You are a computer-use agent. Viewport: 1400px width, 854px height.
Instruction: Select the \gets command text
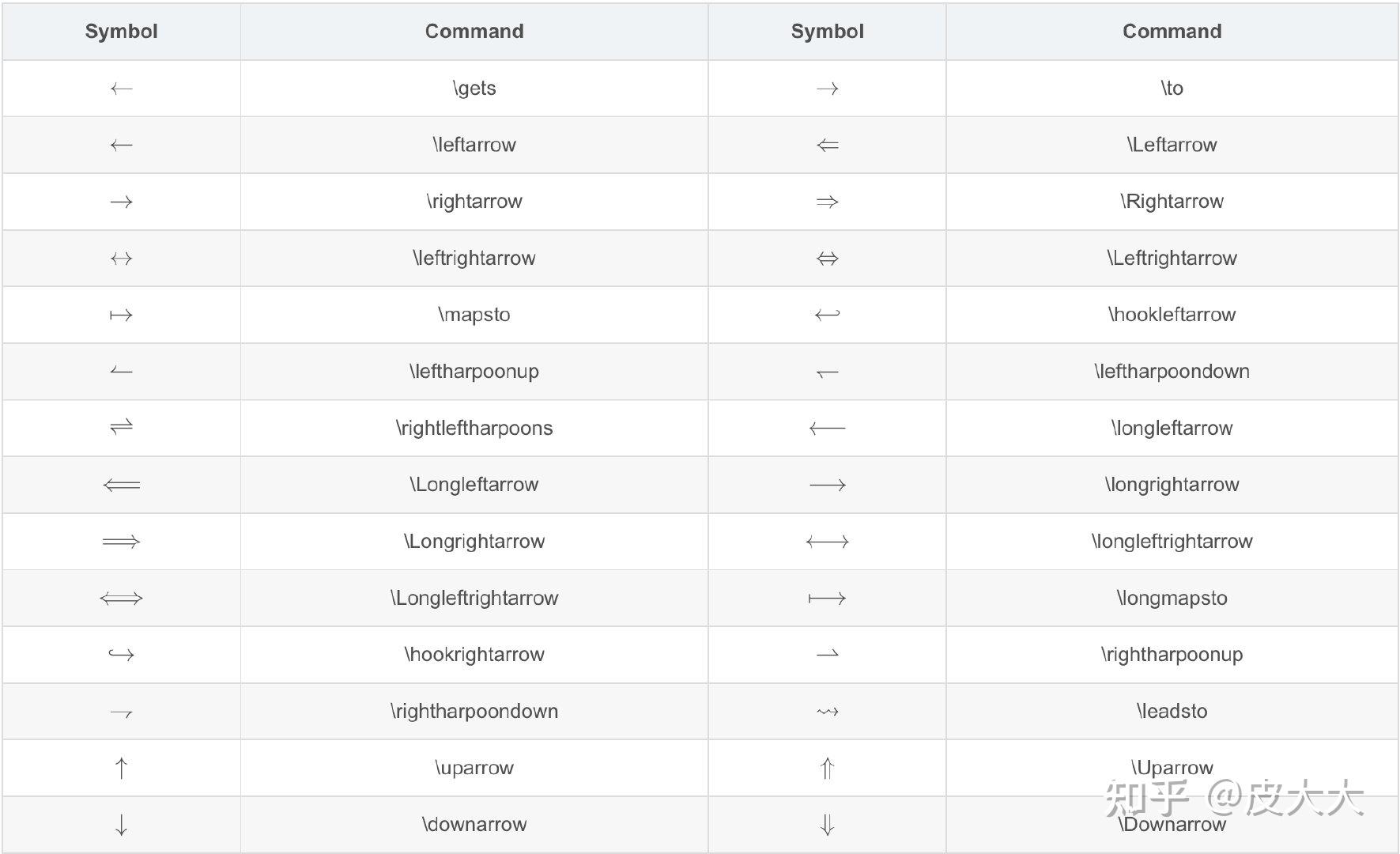pyautogui.click(x=474, y=88)
